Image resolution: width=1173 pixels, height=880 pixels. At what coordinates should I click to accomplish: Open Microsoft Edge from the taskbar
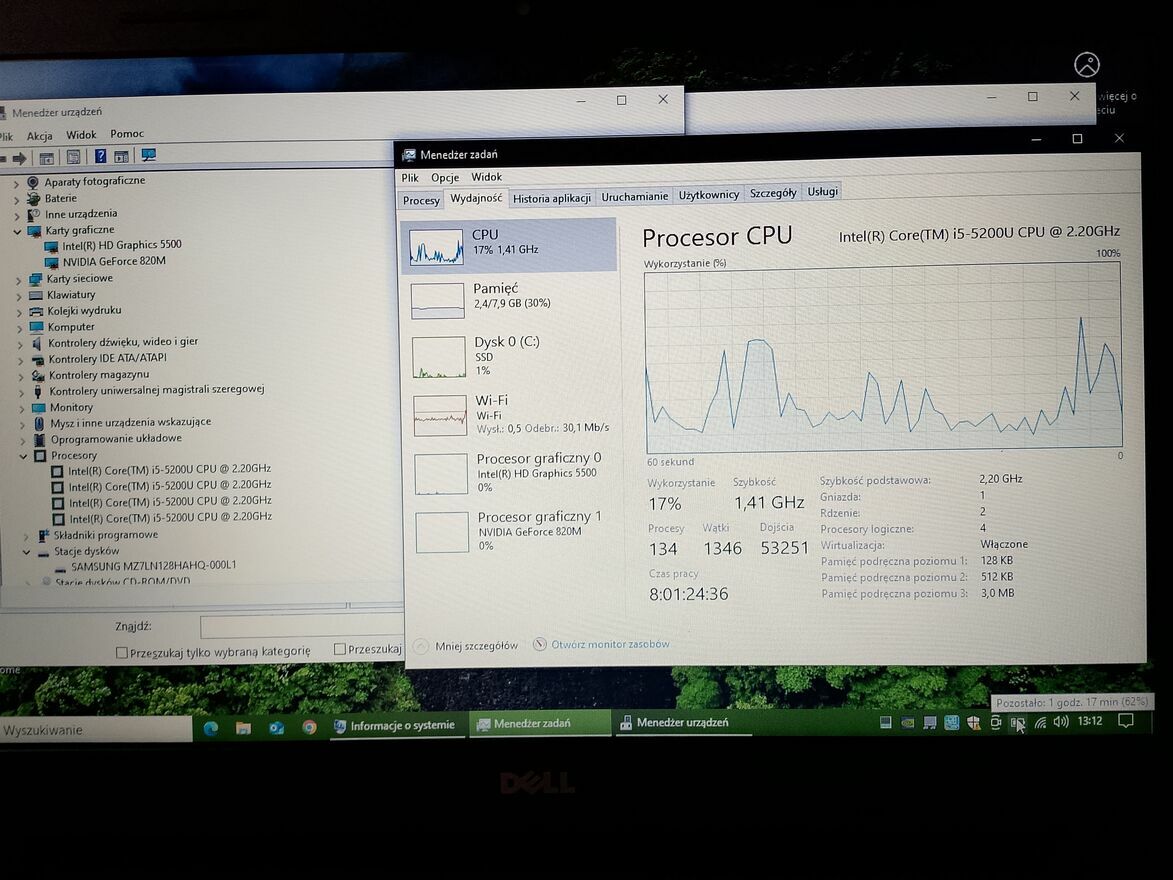click(211, 727)
